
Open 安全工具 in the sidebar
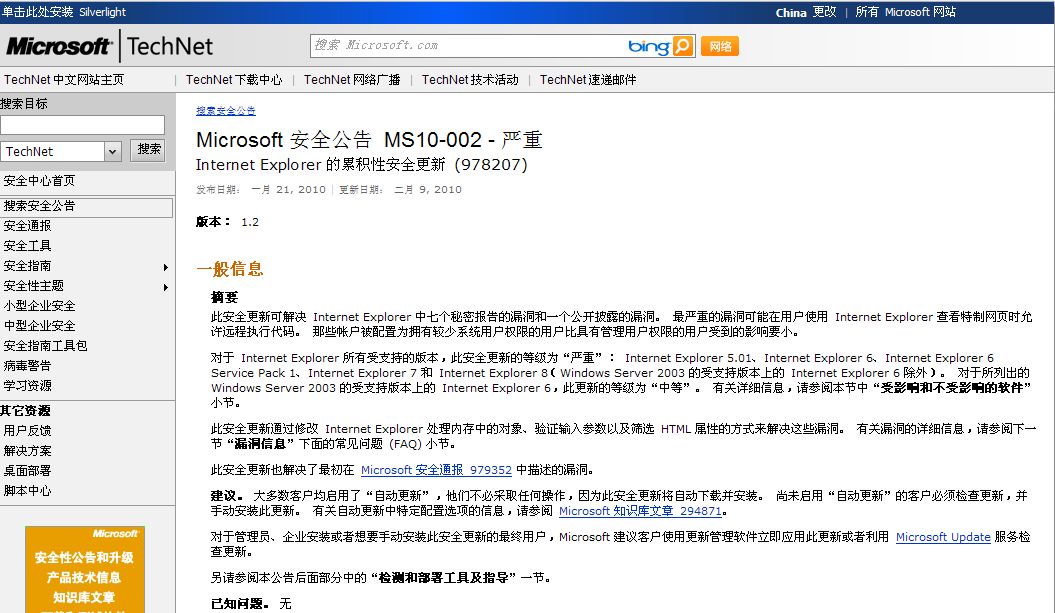click(x=27, y=246)
